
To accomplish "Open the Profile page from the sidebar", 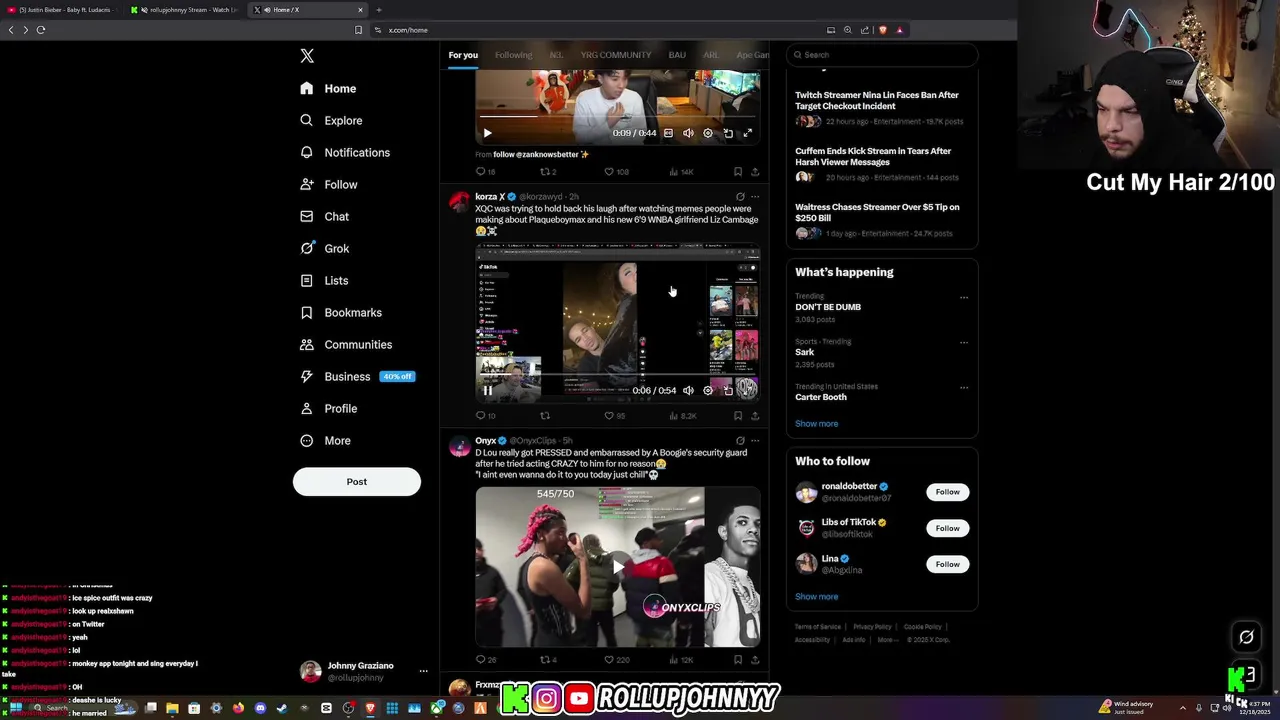I will tap(328, 408).
